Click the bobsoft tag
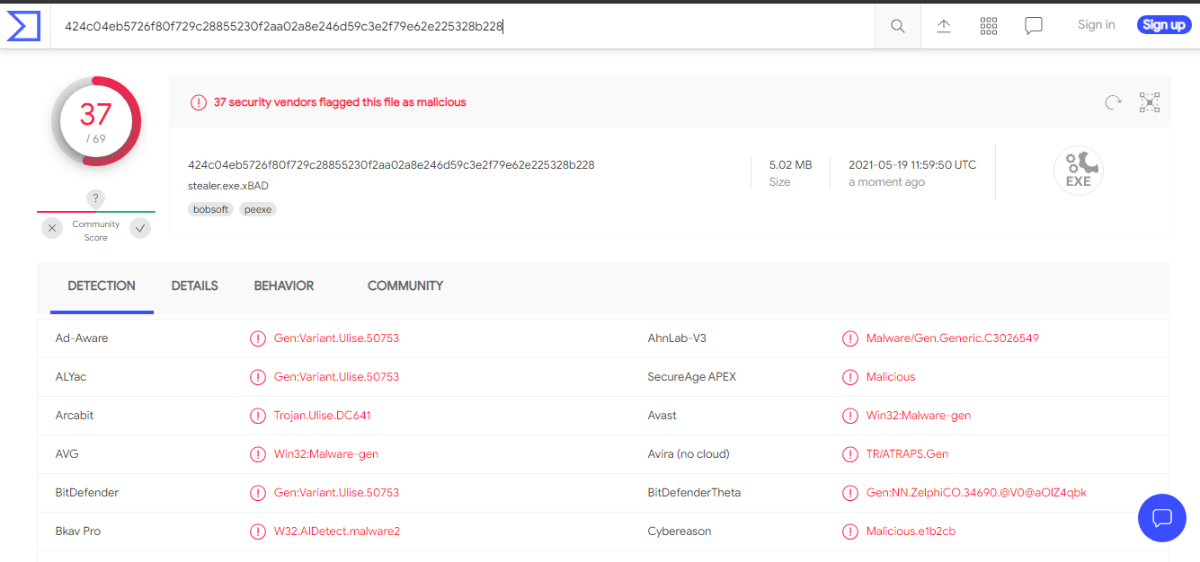 210,210
